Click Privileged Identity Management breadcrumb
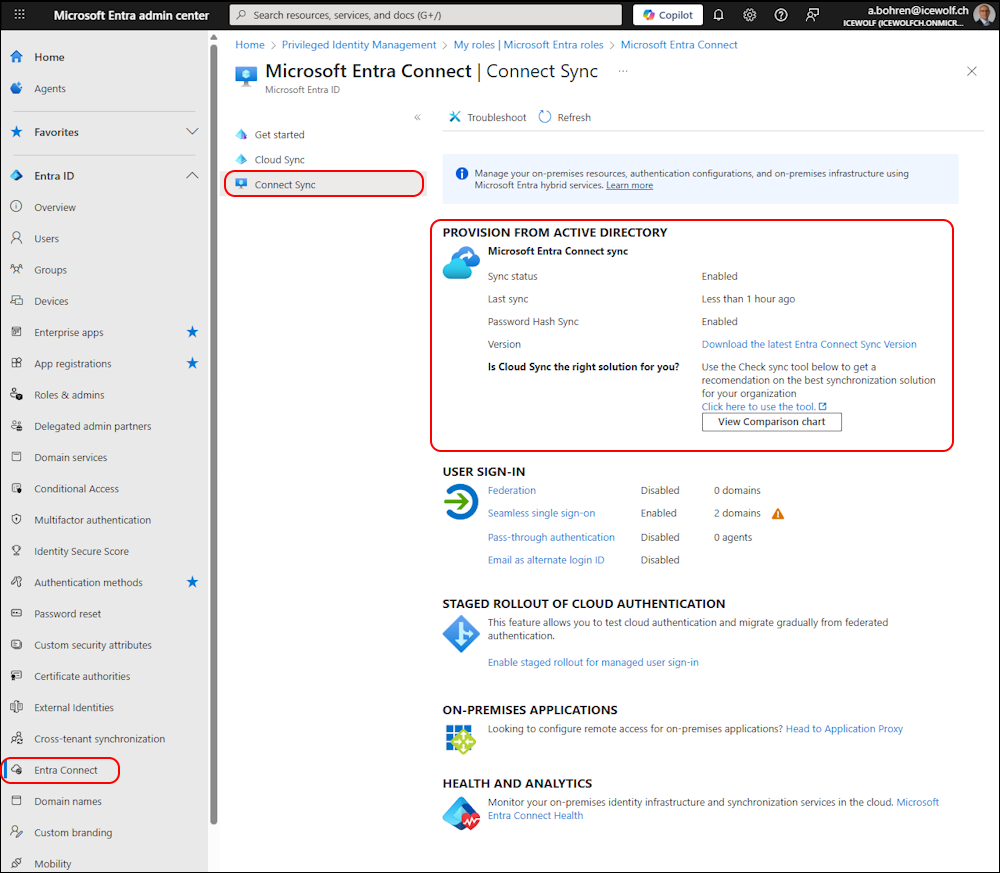The image size is (1000, 873). [359, 45]
